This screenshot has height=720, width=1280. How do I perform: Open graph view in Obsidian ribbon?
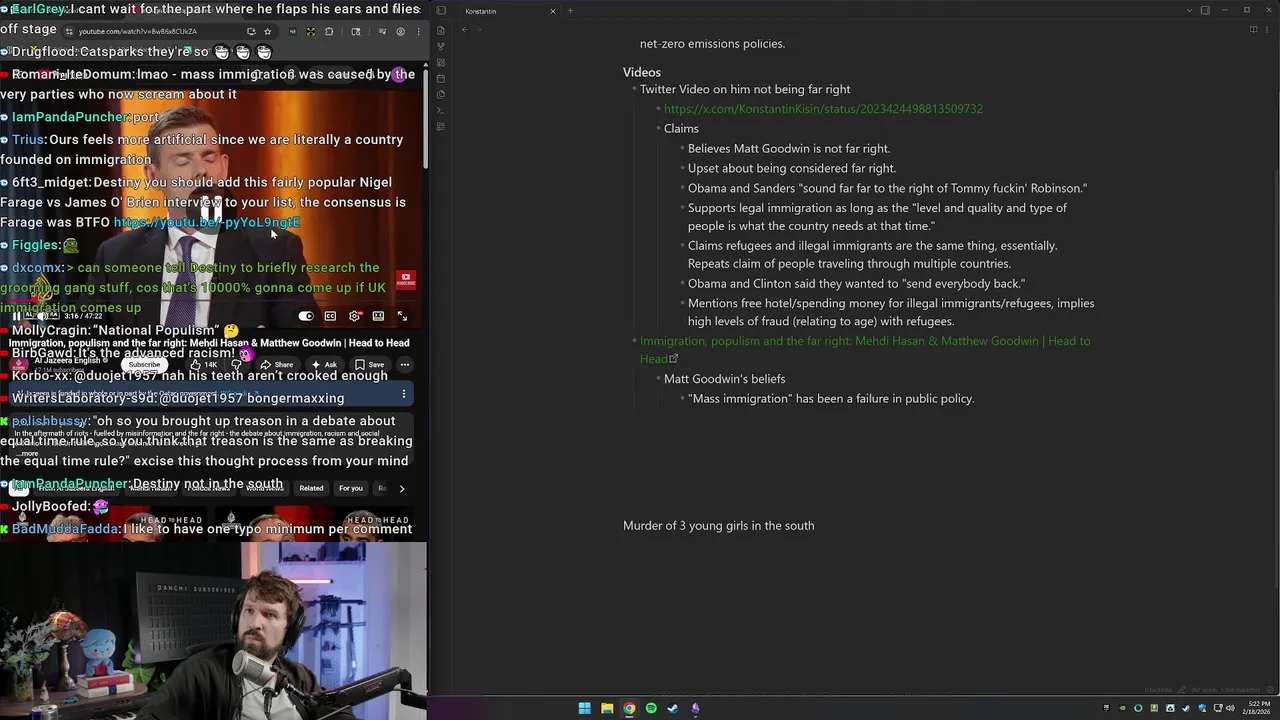coord(441,46)
